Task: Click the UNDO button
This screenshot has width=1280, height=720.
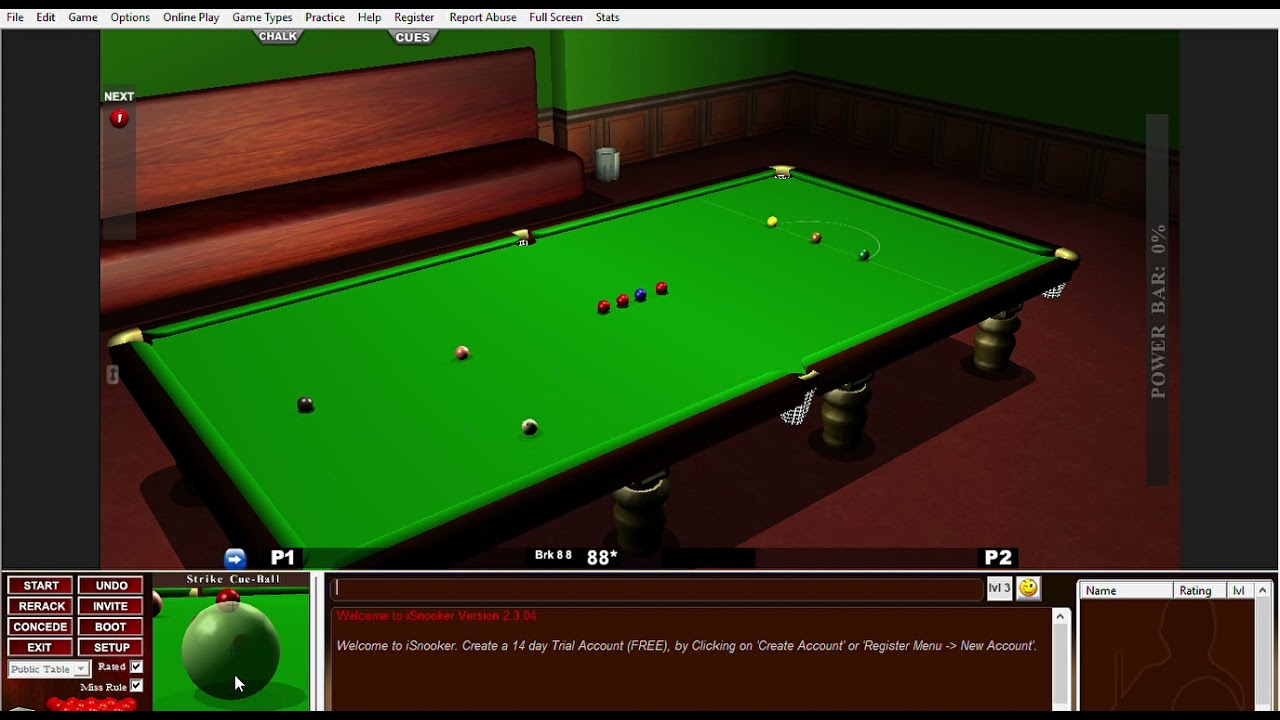Action: [x=111, y=586]
